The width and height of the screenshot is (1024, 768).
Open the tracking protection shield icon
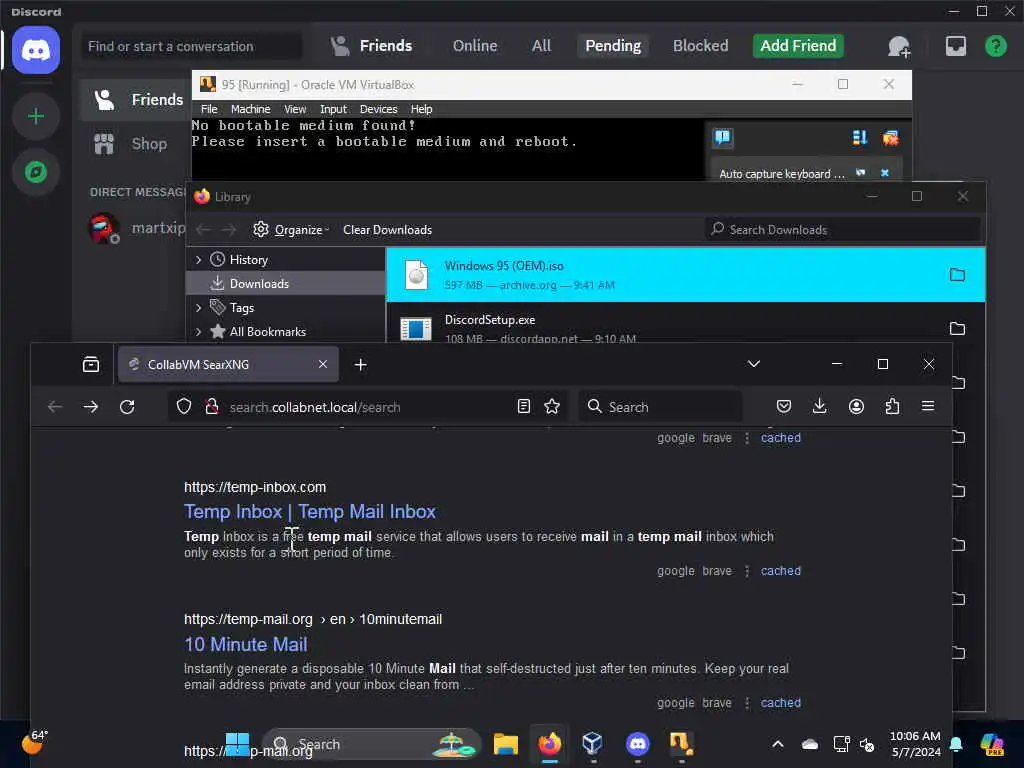[x=184, y=407]
